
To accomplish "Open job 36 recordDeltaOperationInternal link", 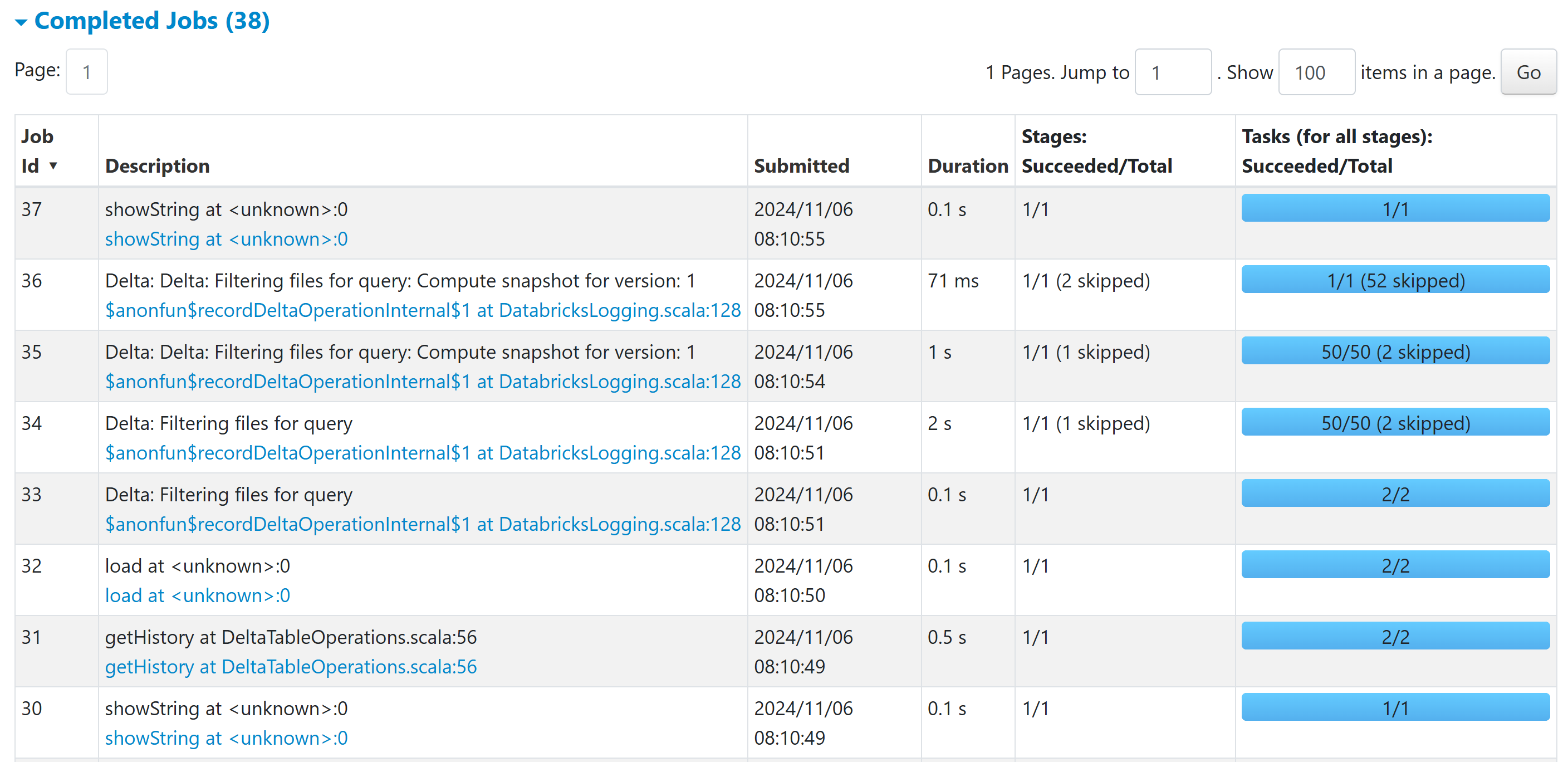I will click(423, 310).
